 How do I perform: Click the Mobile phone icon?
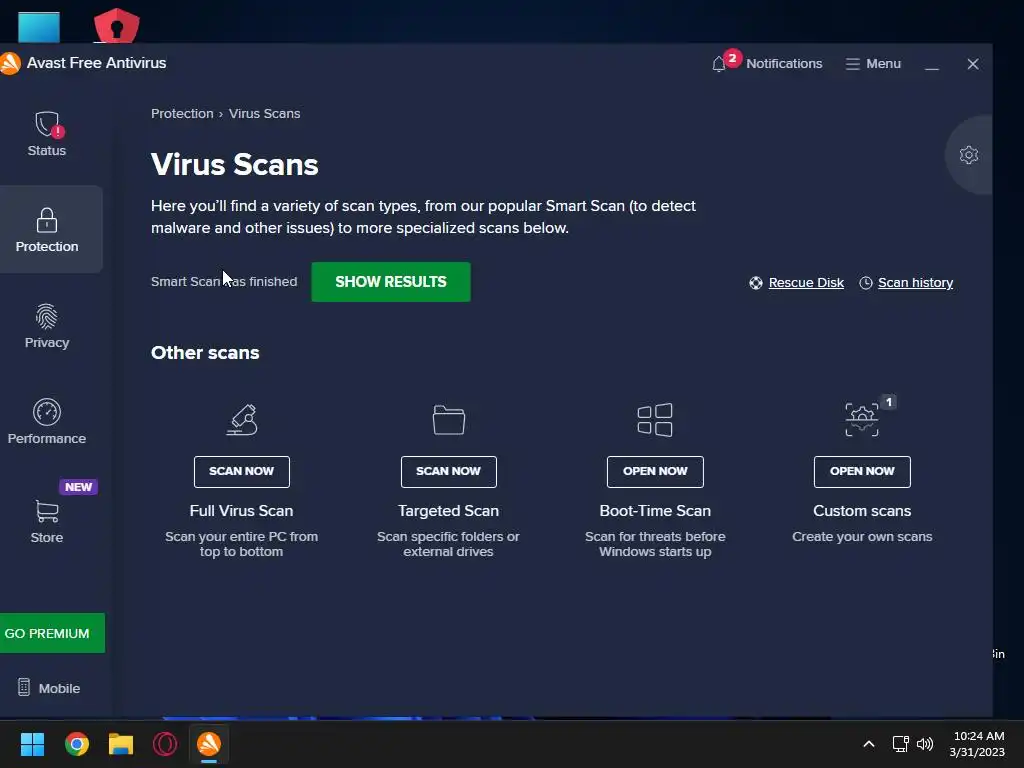(x=24, y=688)
